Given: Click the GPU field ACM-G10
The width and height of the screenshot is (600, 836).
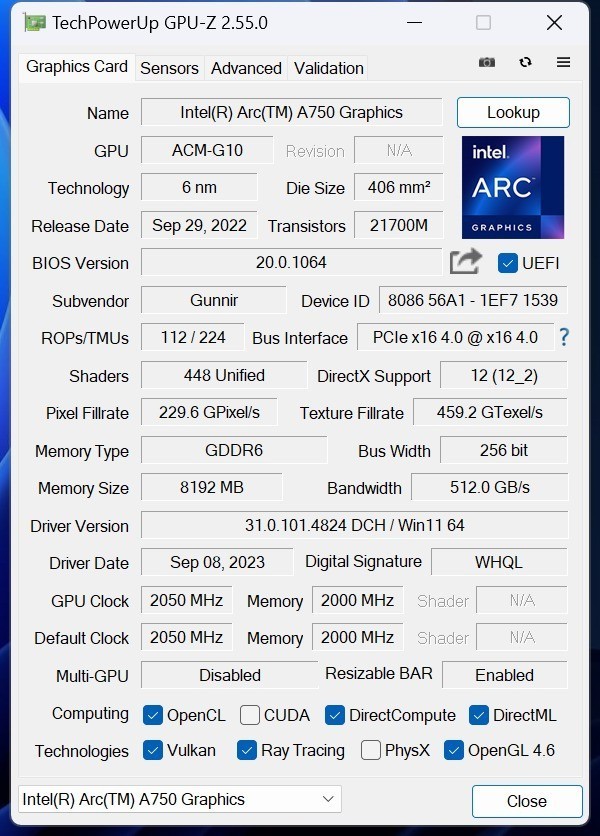Looking at the screenshot, I should 207,150.
